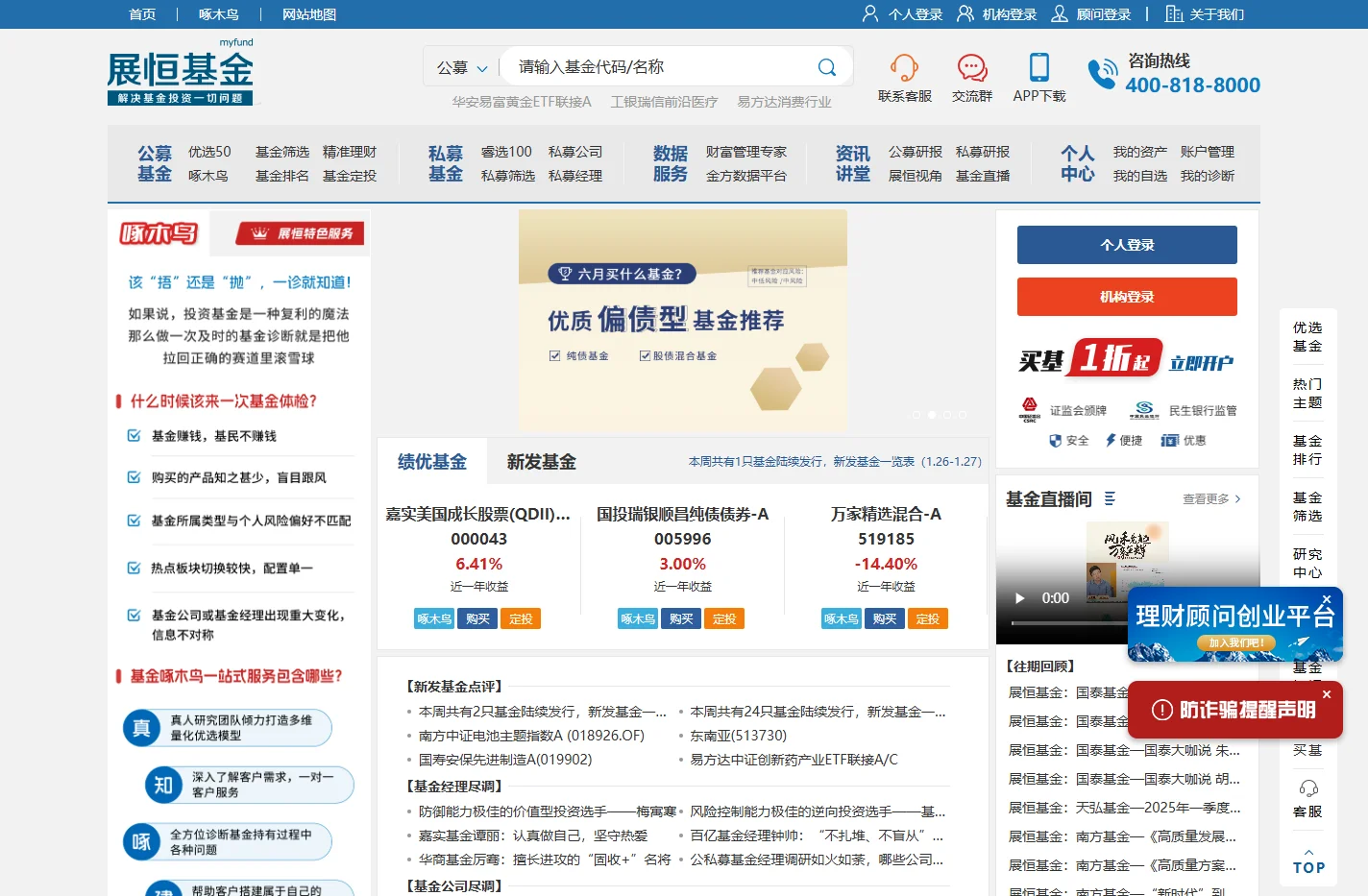1368x896 pixels.
Task: Play the 基金直播间 video
Action: (x=1020, y=598)
